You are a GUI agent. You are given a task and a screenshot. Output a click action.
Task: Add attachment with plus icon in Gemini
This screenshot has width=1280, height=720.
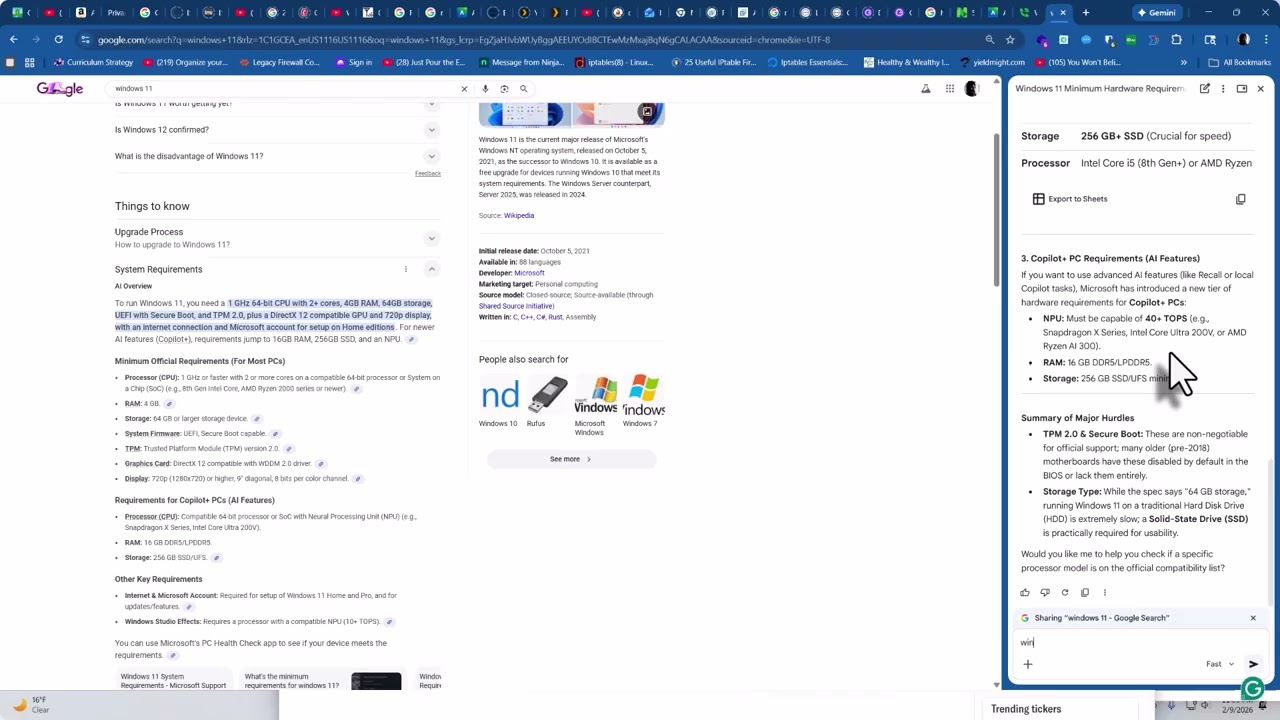point(1027,664)
